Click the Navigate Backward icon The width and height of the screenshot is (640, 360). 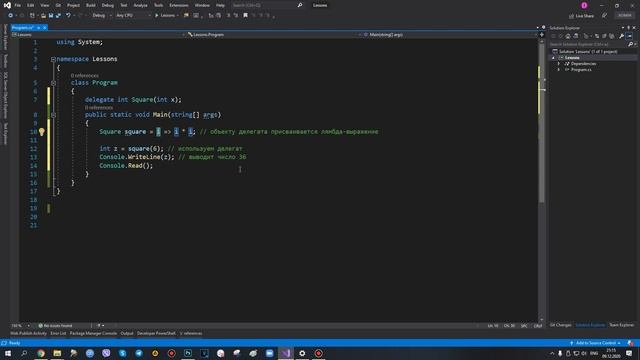tap(10, 16)
